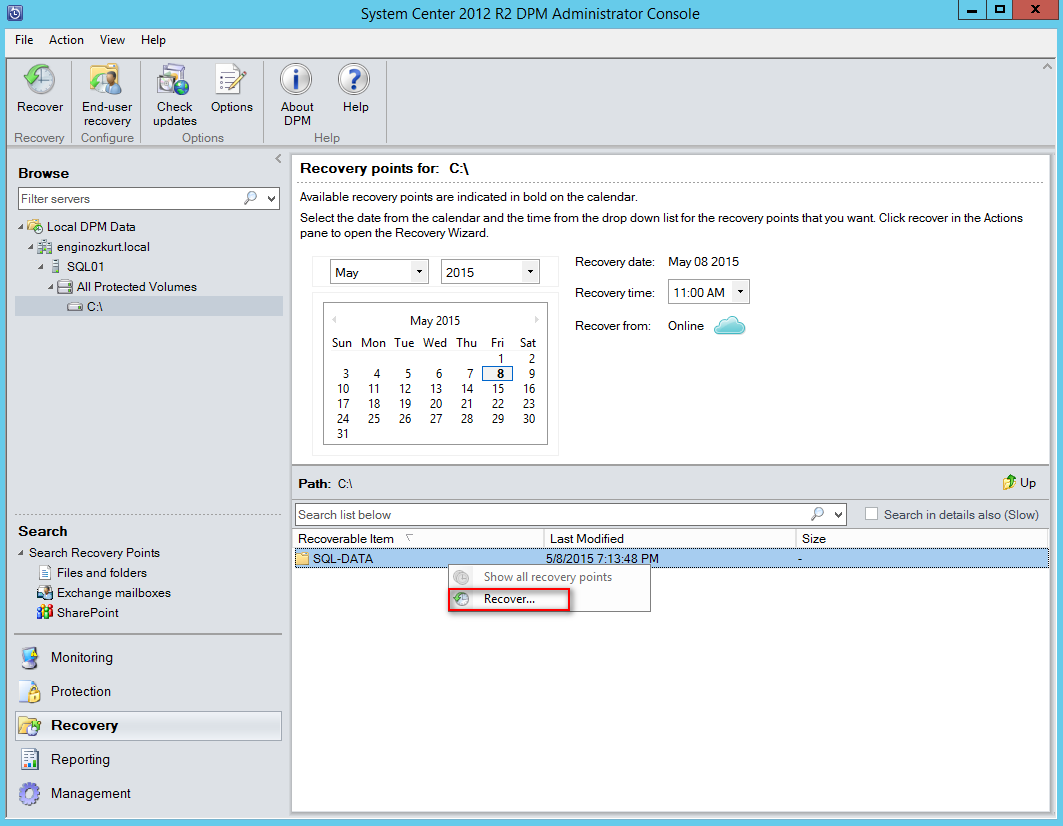
Task: Click the Search list below field
Action: (x=553, y=515)
